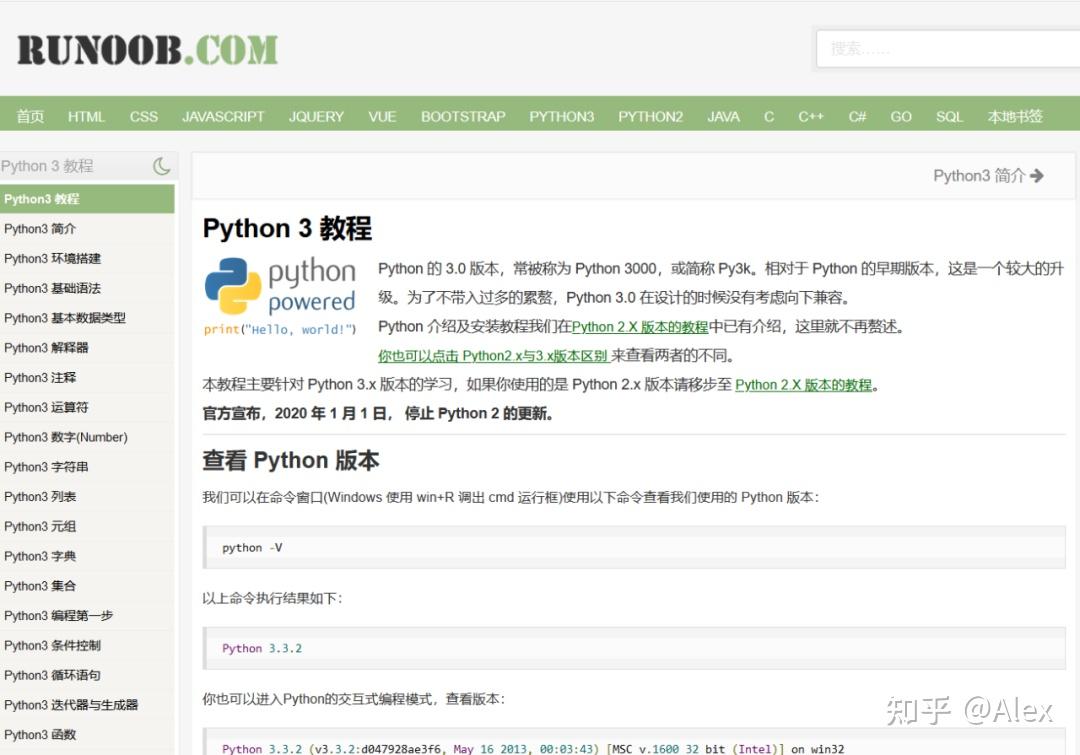
Task: Click the Python powered logo image
Action: 279,290
